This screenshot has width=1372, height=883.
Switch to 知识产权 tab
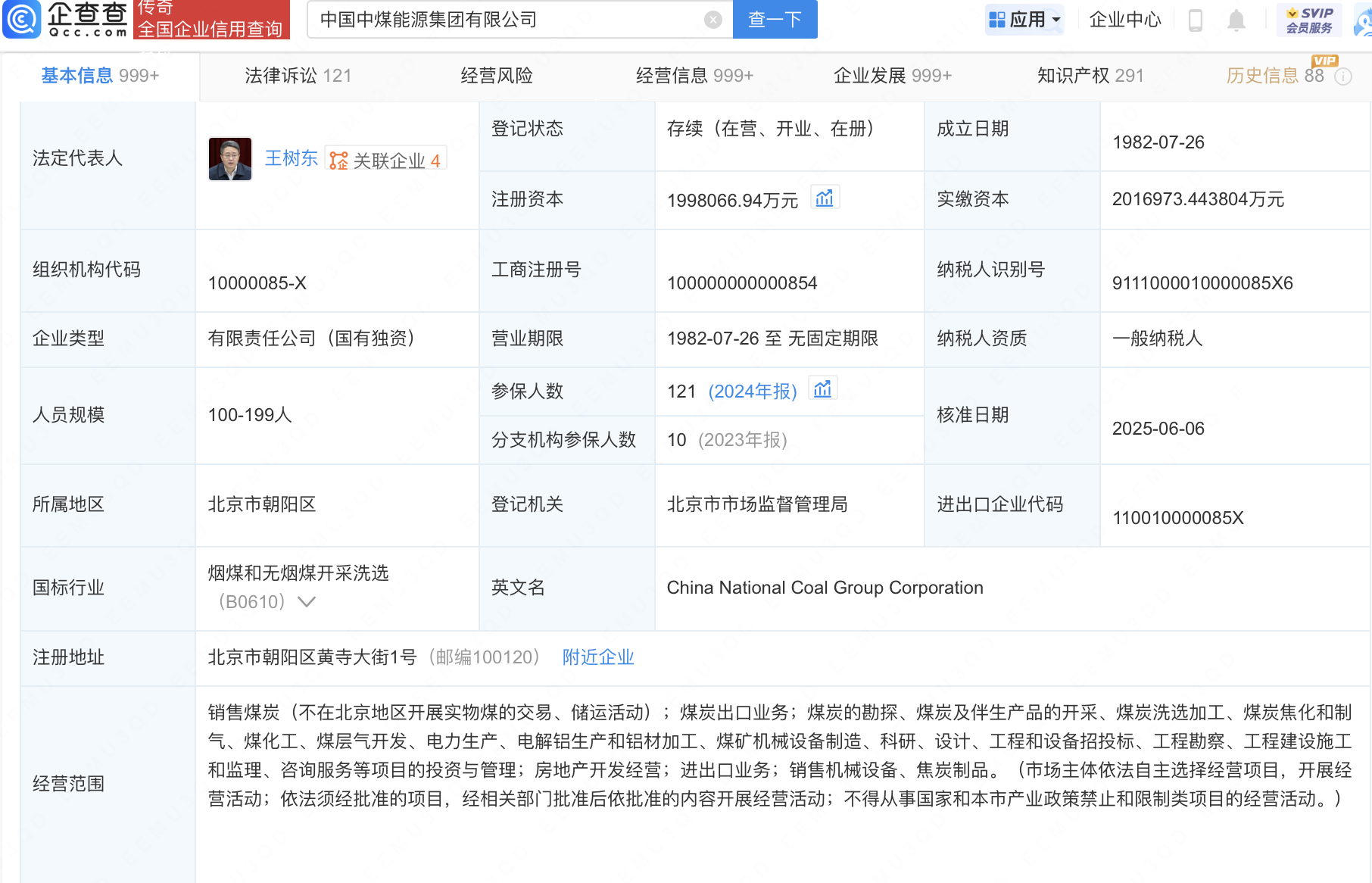click(x=1090, y=76)
